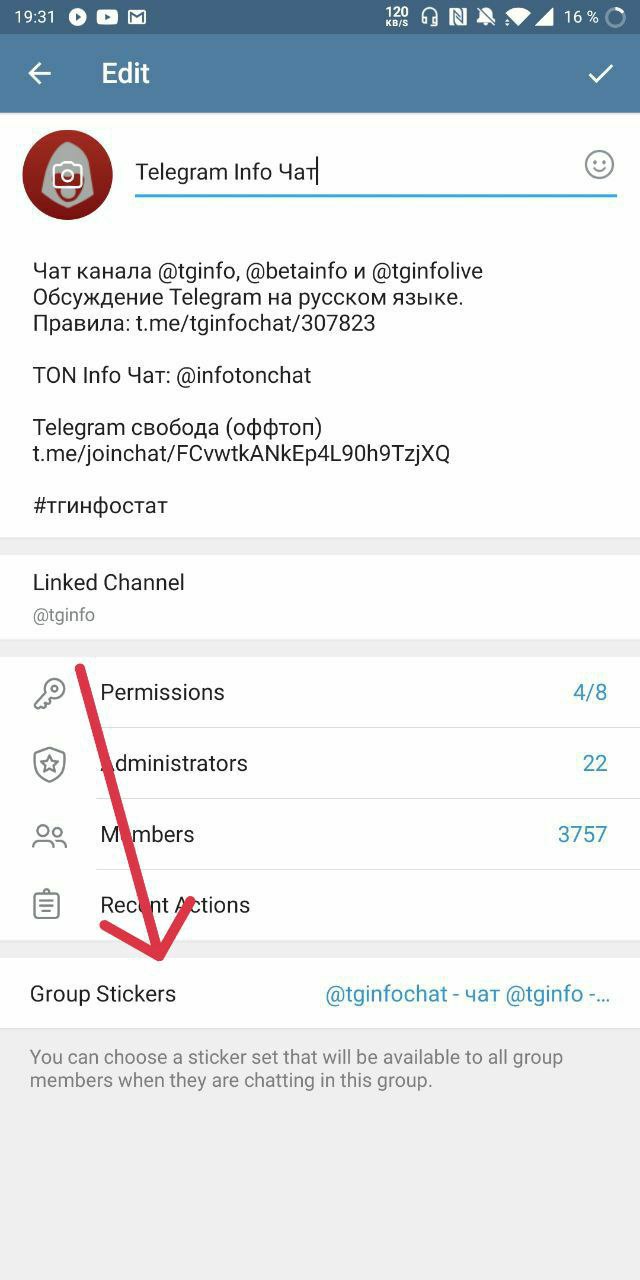Viewport: 640px width, 1280px height.
Task: Tap the back arrow in the Edit header
Action: [x=39, y=73]
